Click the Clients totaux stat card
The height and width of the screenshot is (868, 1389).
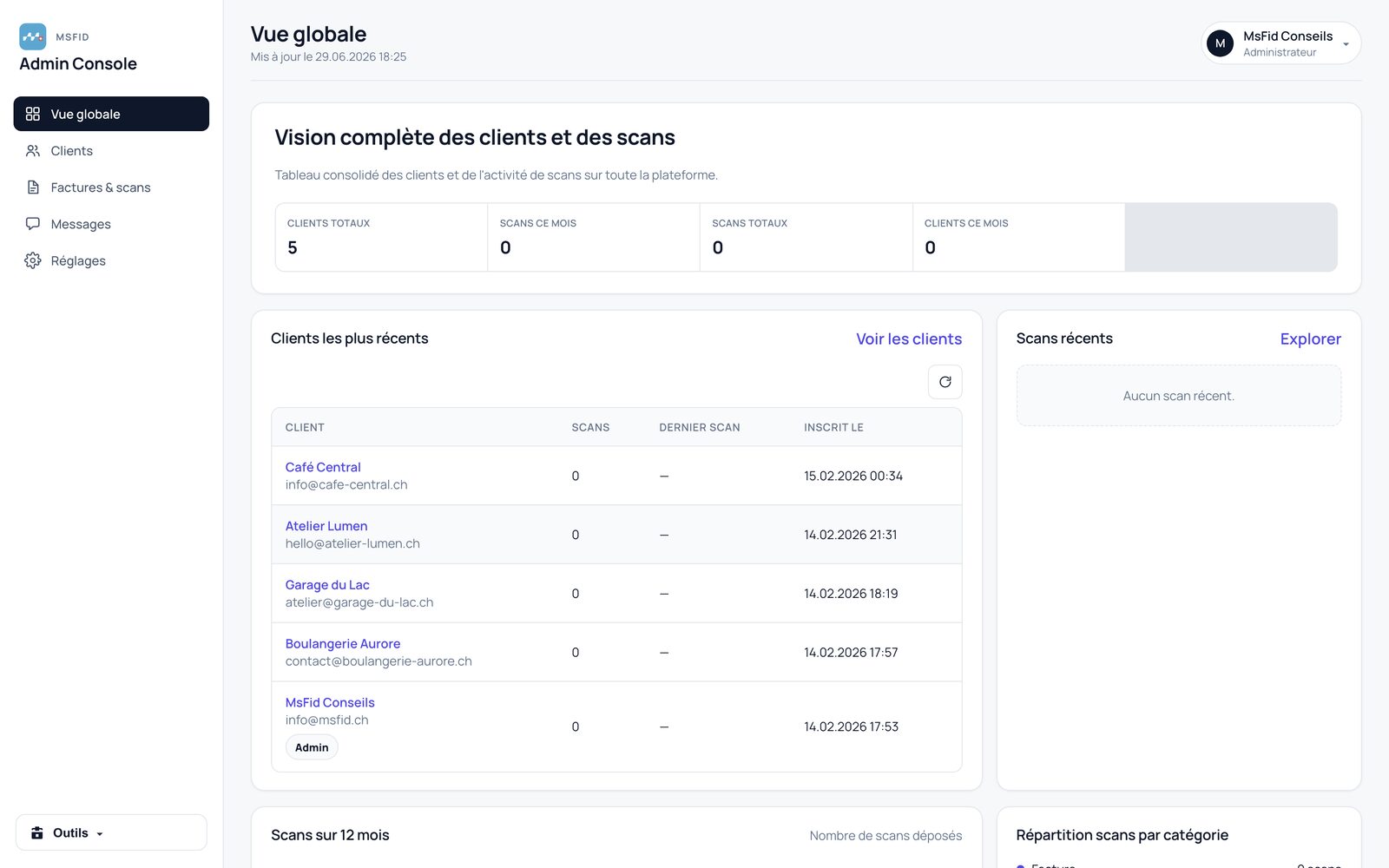[x=381, y=237]
